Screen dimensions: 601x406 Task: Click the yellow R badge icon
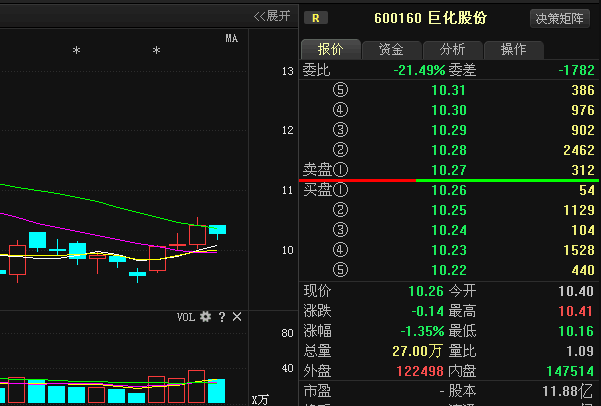pyautogui.click(x=316, y=18)
